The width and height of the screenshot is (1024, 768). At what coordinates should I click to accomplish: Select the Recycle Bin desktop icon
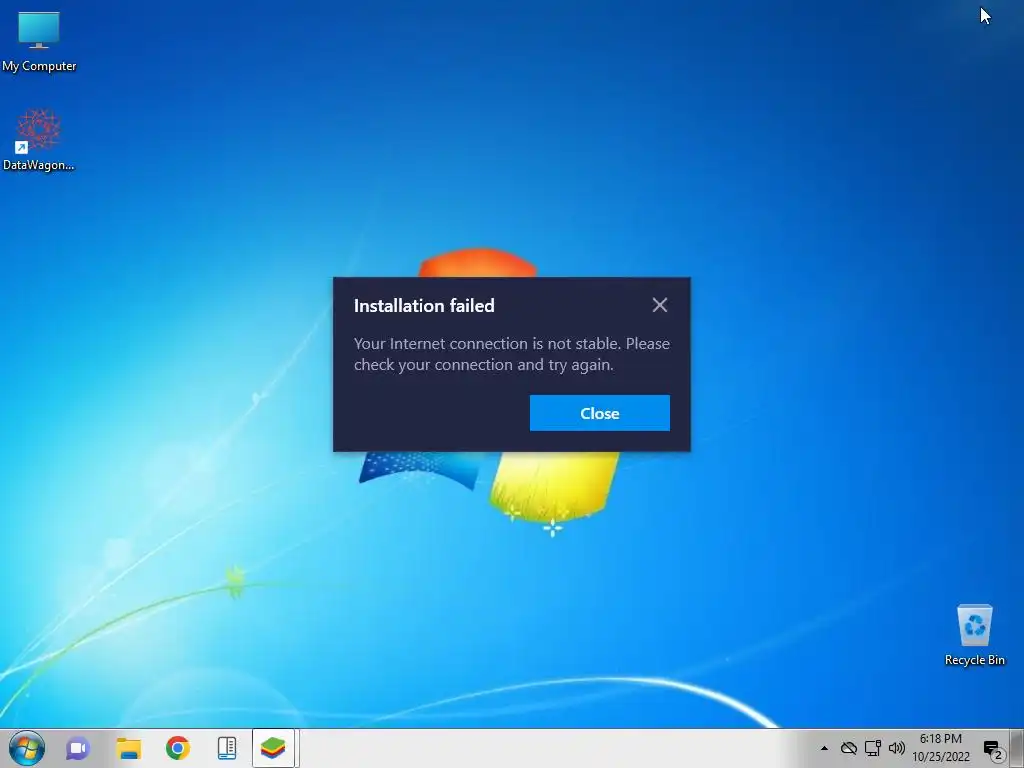[974, 635]
